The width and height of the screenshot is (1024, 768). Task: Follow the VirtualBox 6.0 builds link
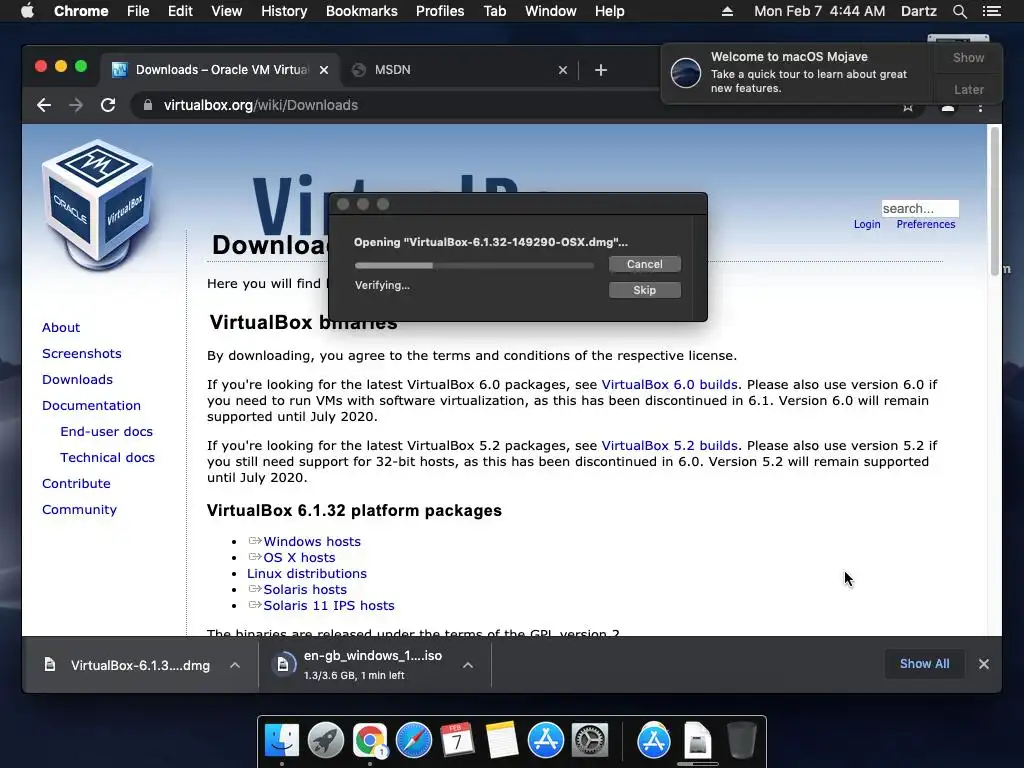coord(669,385)
